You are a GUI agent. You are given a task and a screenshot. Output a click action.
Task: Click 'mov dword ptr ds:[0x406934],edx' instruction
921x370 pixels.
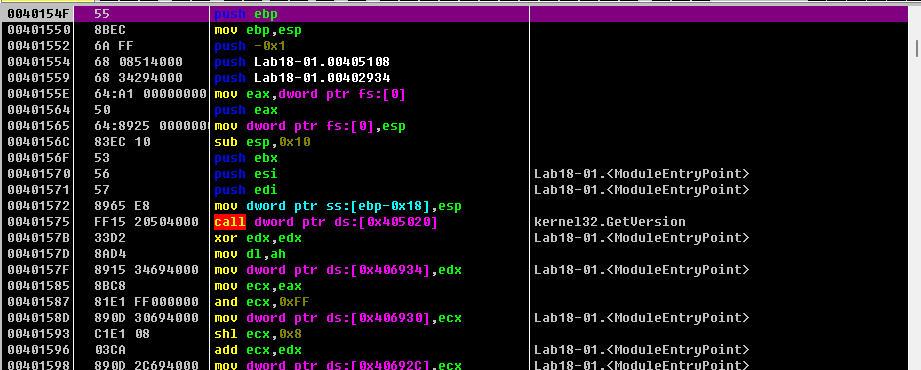coord(338,270)
